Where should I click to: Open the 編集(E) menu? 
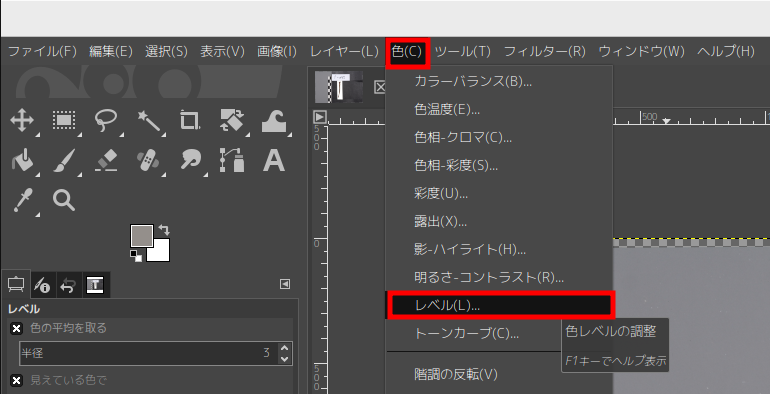click(x=111, y=51)
